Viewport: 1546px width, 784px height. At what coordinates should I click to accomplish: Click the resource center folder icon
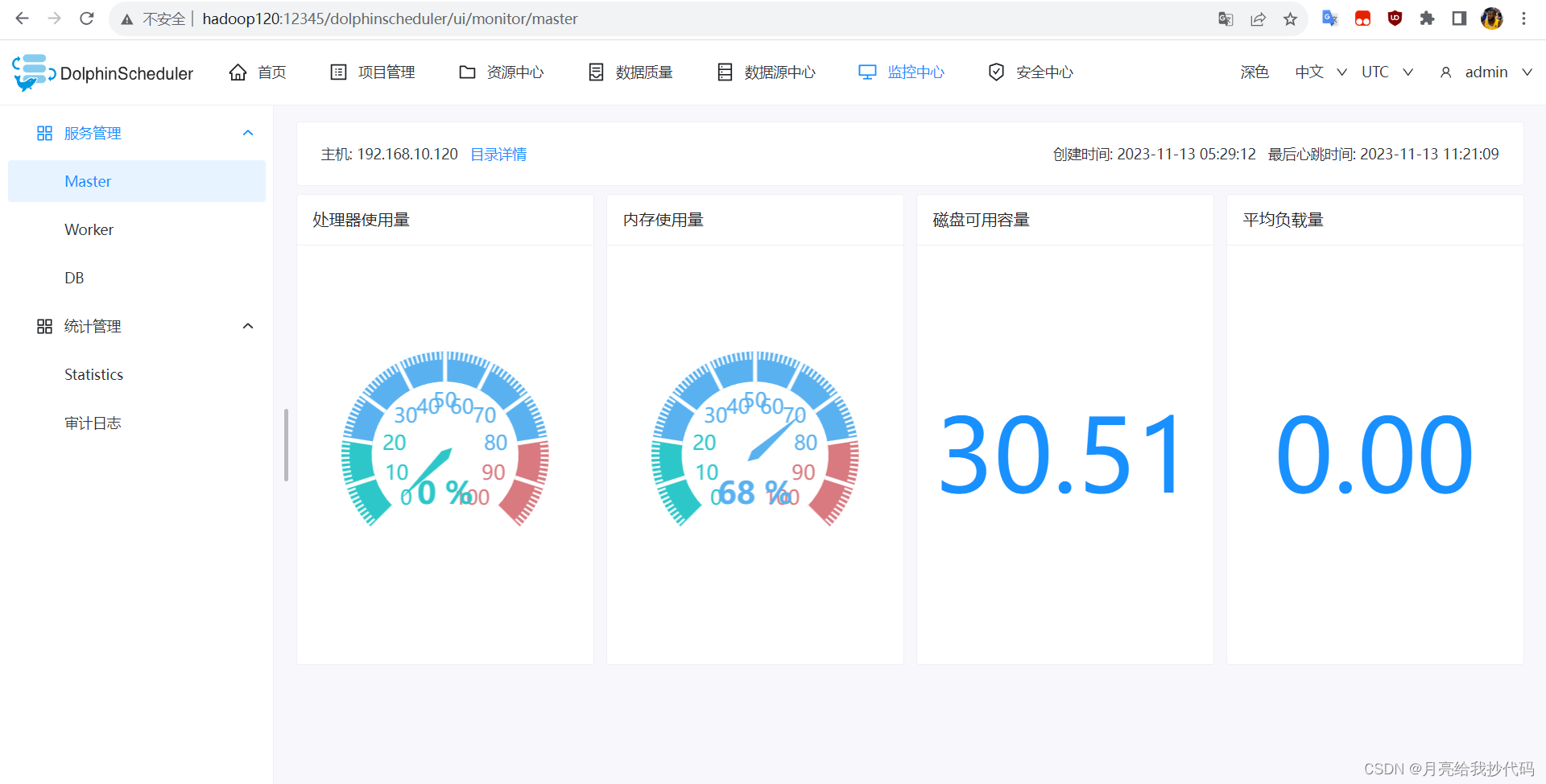(x=467, y=72)
